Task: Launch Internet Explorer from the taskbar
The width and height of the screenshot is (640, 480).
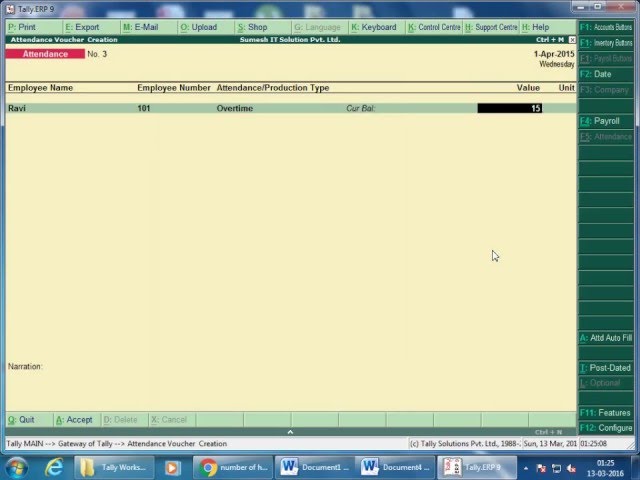Action: 54,468
